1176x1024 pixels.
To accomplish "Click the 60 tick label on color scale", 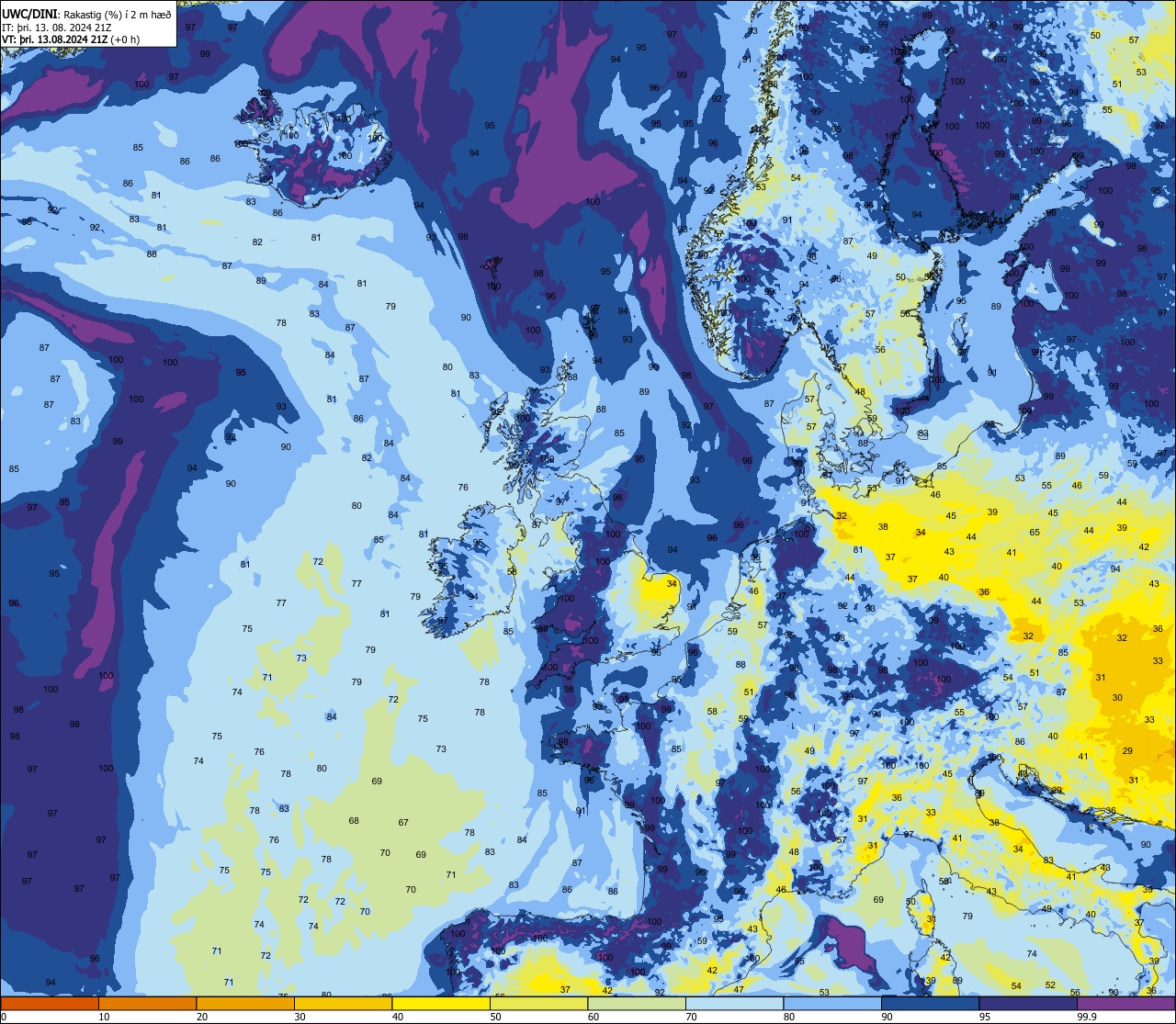I will [594, 1017].
